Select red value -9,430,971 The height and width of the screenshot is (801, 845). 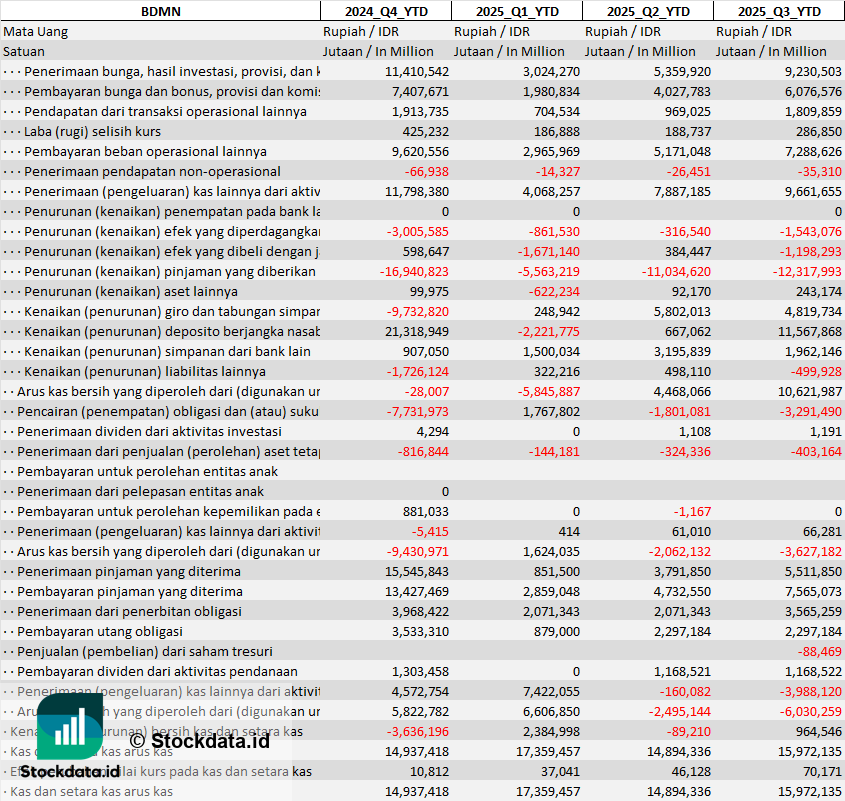pyautogui.click(x=418, y=550)
